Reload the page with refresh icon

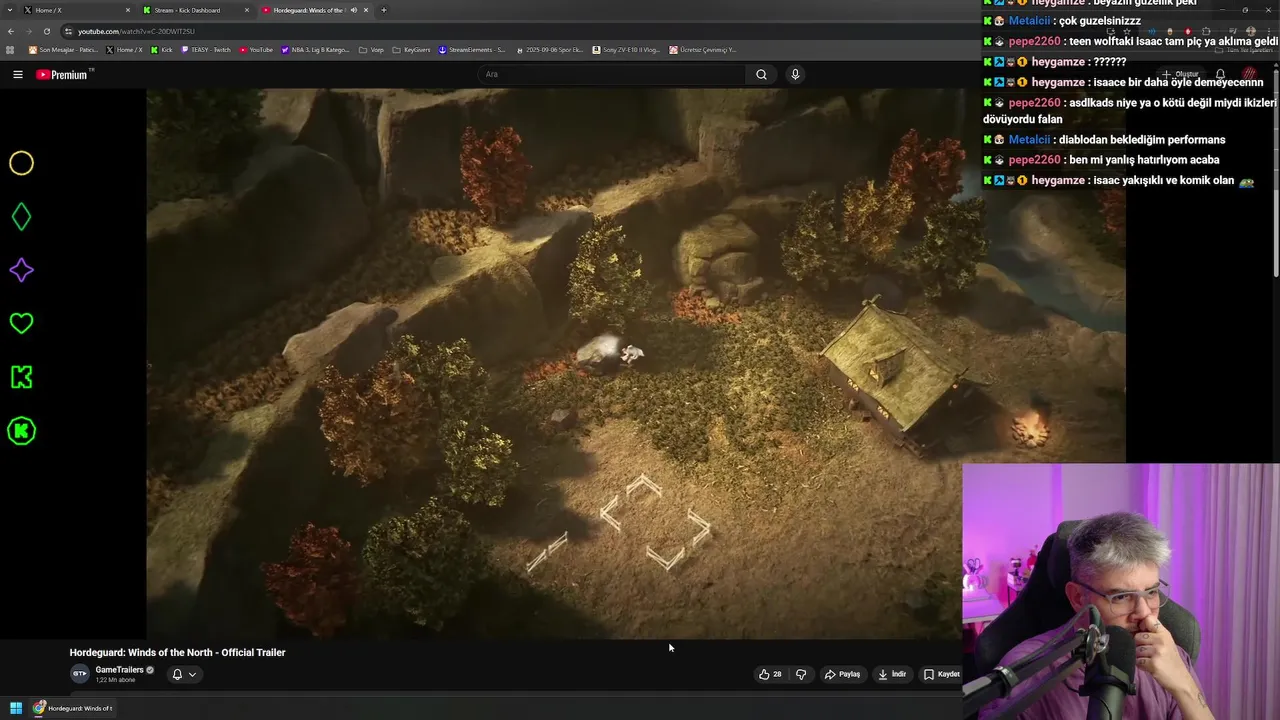click(46, 31)
